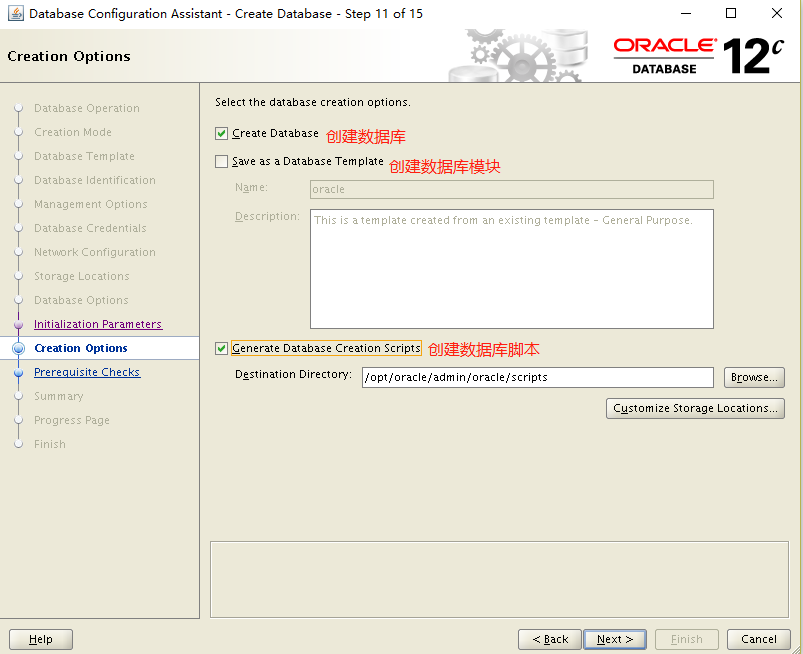The image size is (803, 654).
Task: Click the gears and database banner graphic
Action: 518,56
